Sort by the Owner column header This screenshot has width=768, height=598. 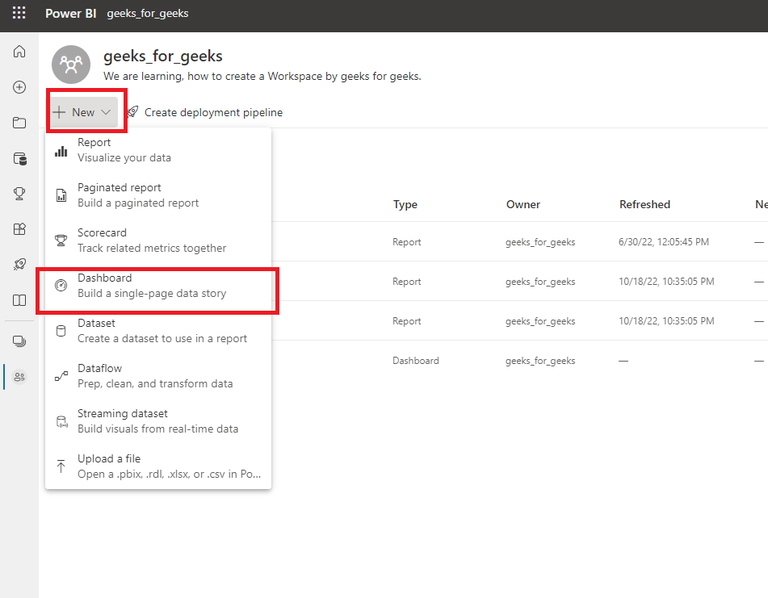(x=523, y=204)
